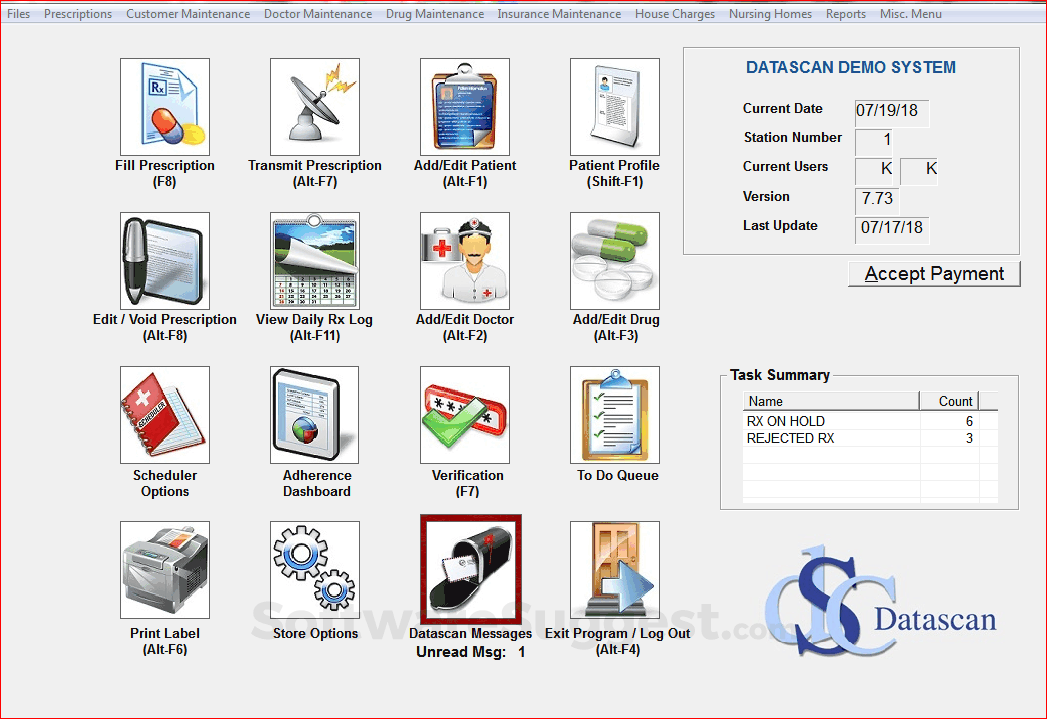Open Add/Edit Patient
Screen dimensions: 1047x719
click(464, 106)
